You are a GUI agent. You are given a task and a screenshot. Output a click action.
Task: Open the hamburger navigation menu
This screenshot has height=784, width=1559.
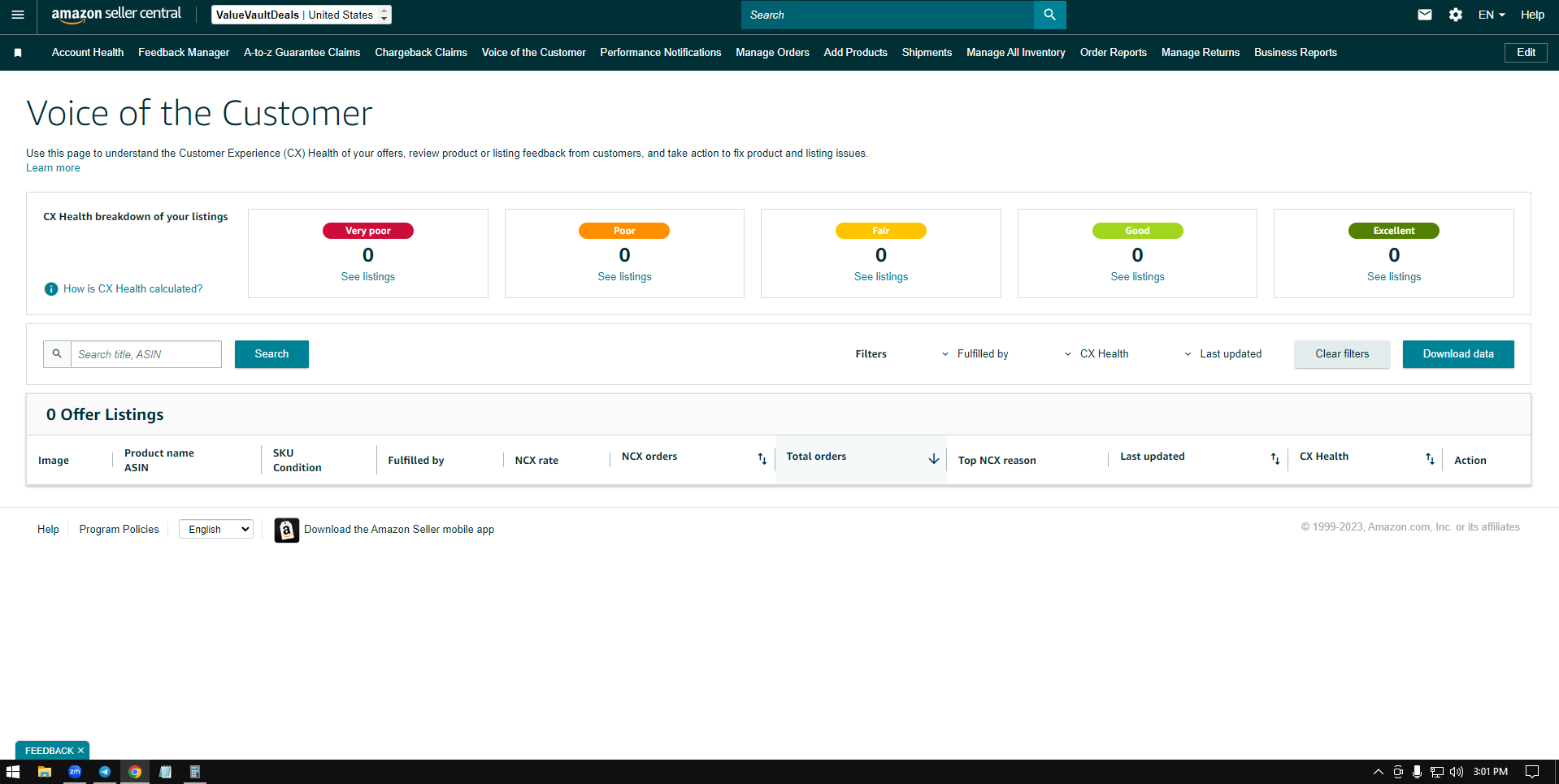click(x=18, y=15)
